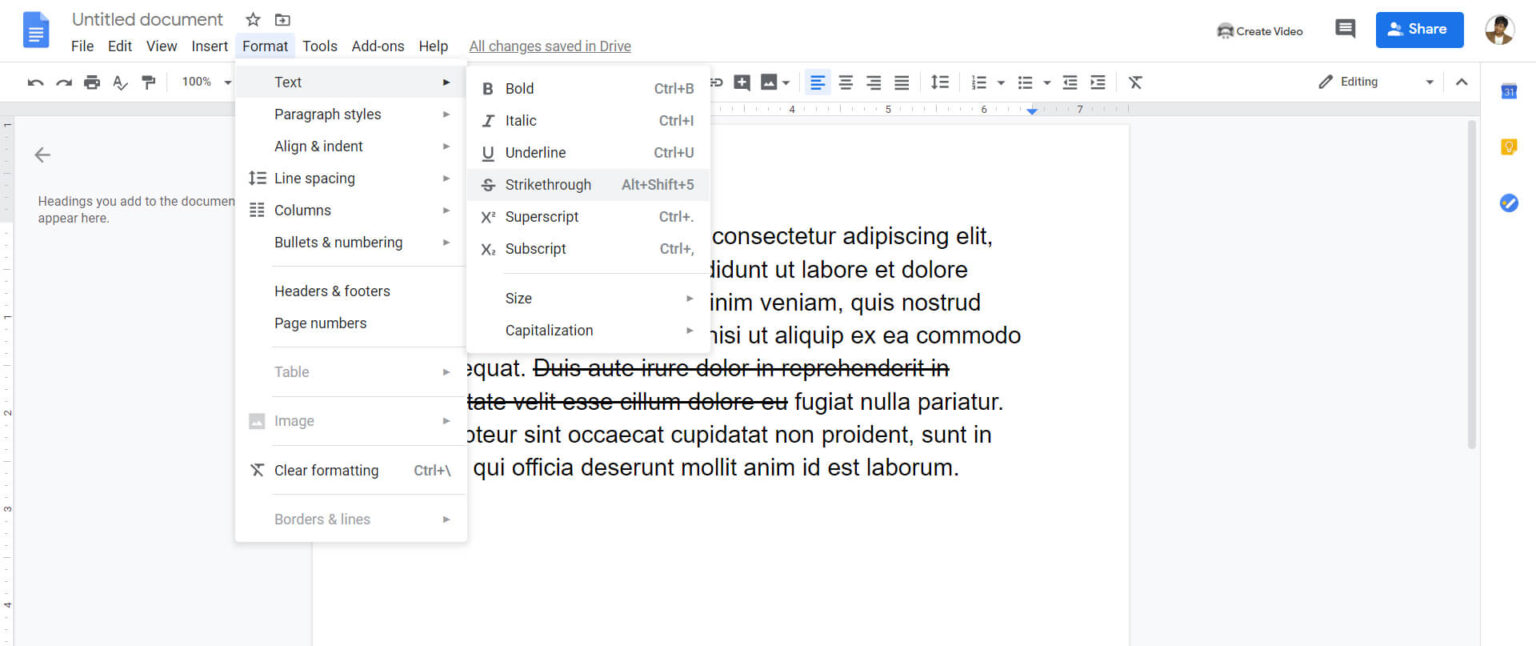Screen dimensions: 1536x646
Task: Apply Strikethrough from the Text submenu
Action: pyautogui.click(x=547, y=184)
